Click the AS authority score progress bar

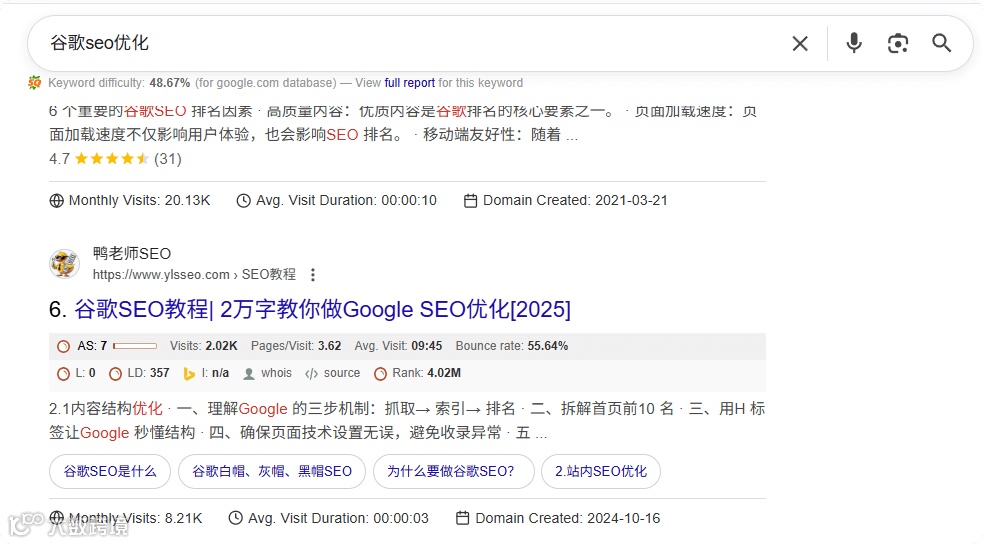tap(135, 346)
